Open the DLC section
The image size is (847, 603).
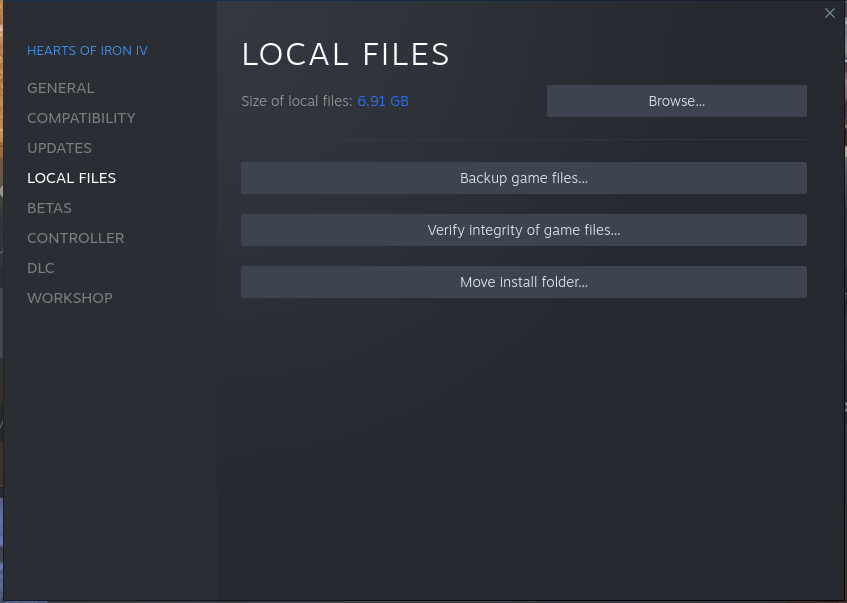coord(40,268)
